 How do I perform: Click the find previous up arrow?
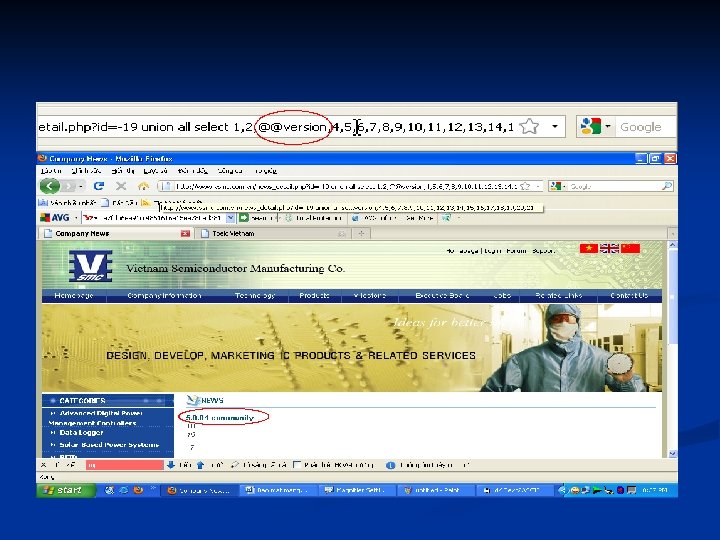(200, 465)
